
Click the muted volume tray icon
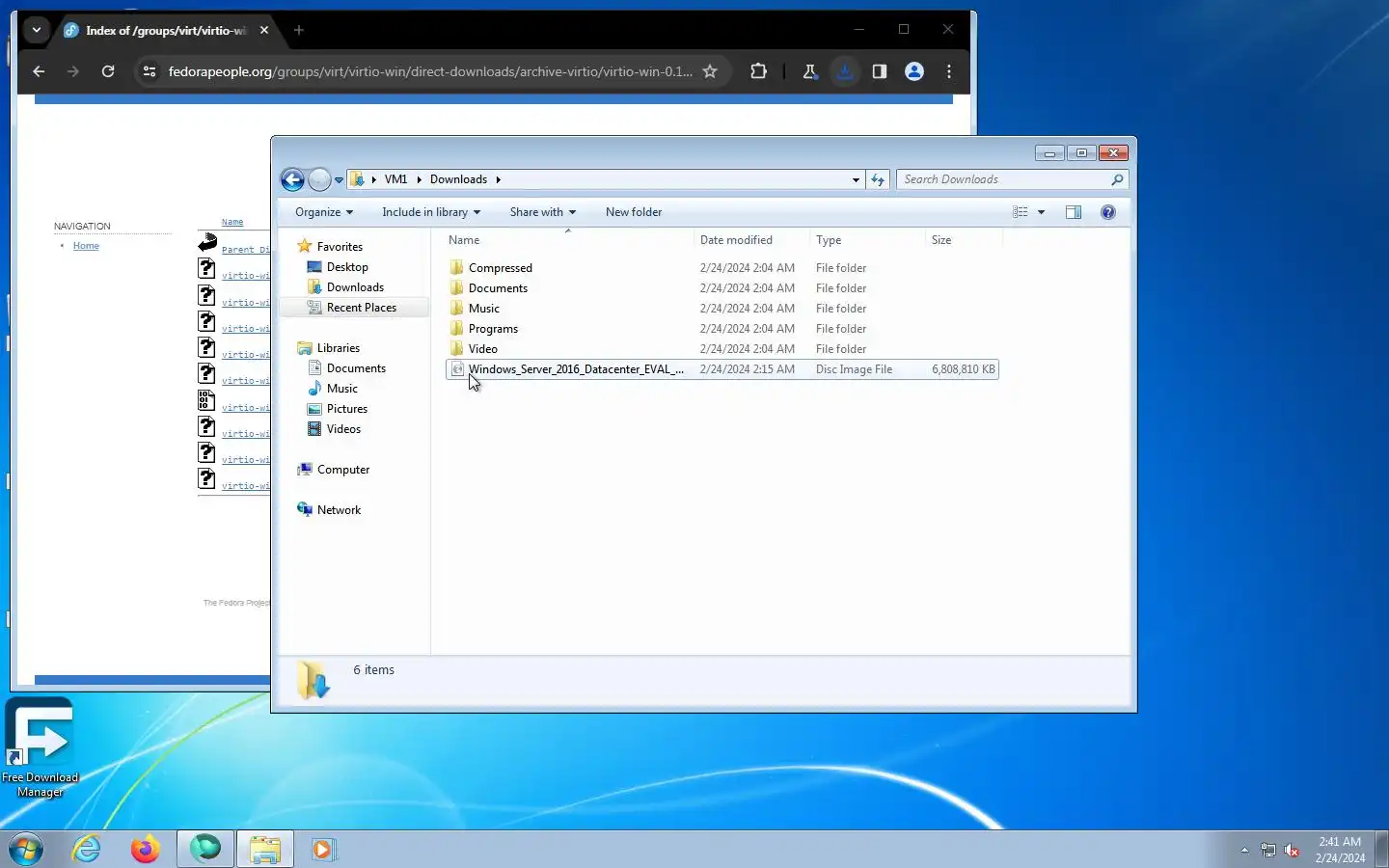(1293, 850)
